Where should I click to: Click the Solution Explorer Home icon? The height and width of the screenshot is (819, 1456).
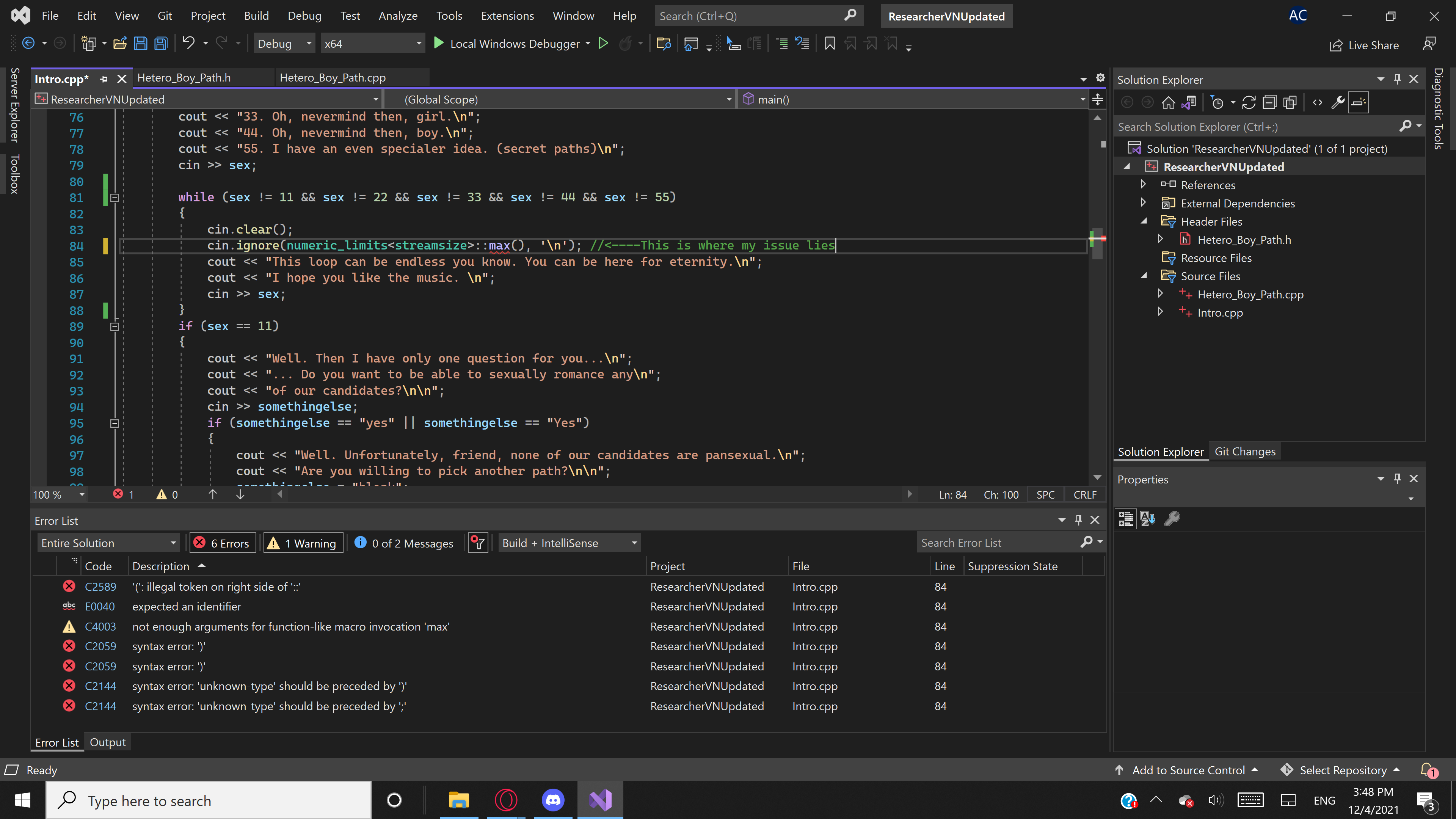pos(1168,103)
